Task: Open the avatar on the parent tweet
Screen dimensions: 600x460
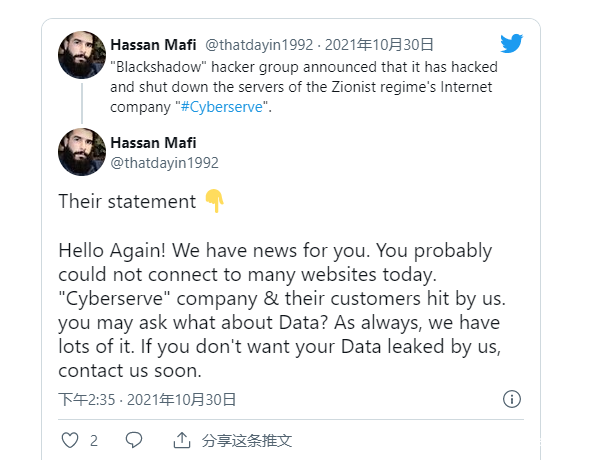Action: pyautogui.click(x=82, y=55)
